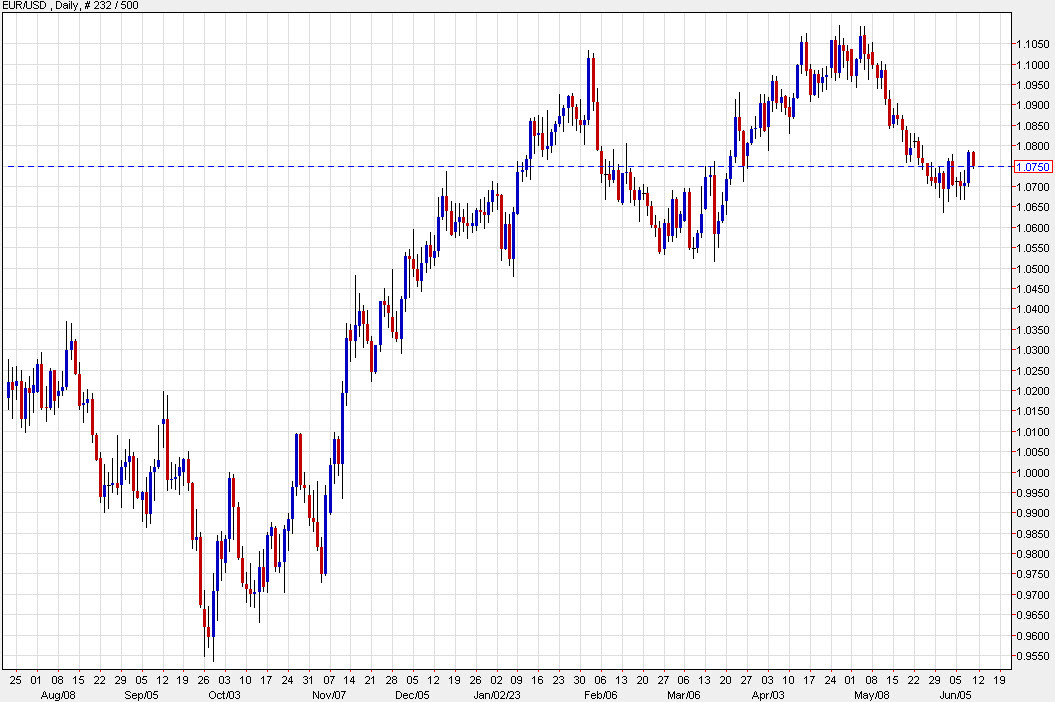Image resolution: width=1055 pixels, height=702 pixels.
Task: Click the 0.9850 price axis label
Action: point(1033,534)
